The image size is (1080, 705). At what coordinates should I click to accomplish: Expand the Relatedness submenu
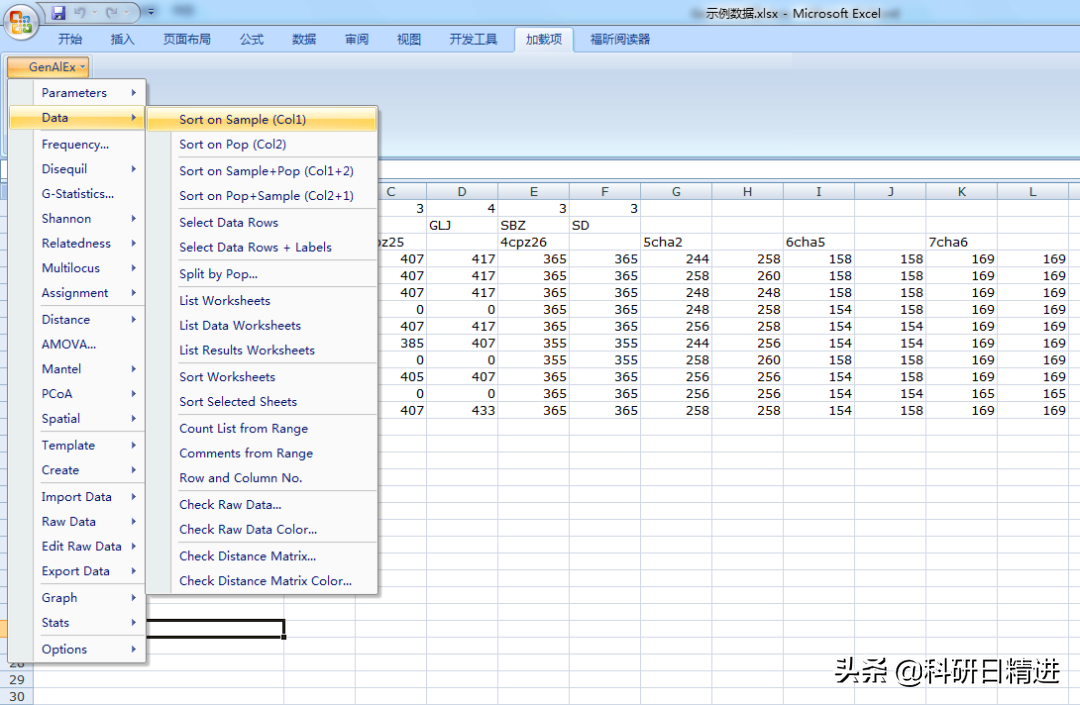point(77,243)
